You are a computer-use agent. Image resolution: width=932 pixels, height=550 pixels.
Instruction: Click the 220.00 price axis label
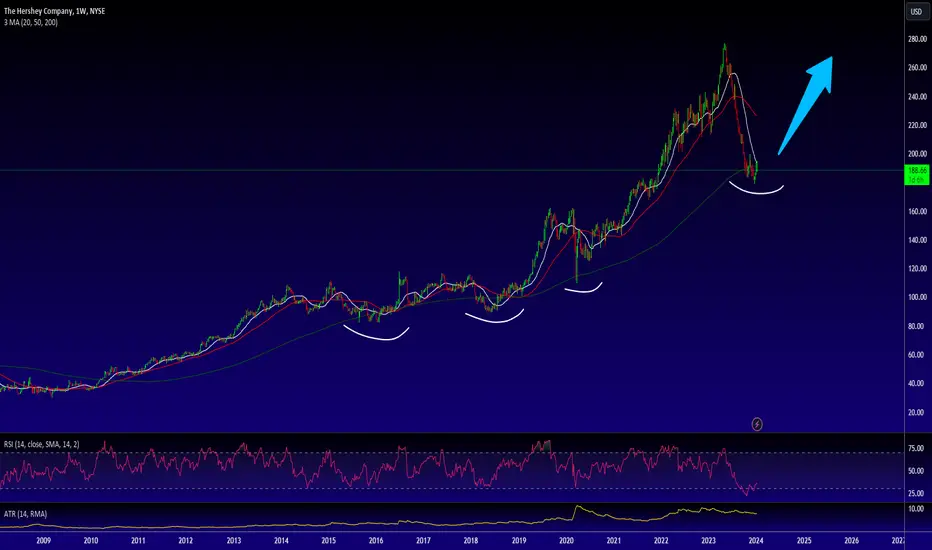(917, 125)
